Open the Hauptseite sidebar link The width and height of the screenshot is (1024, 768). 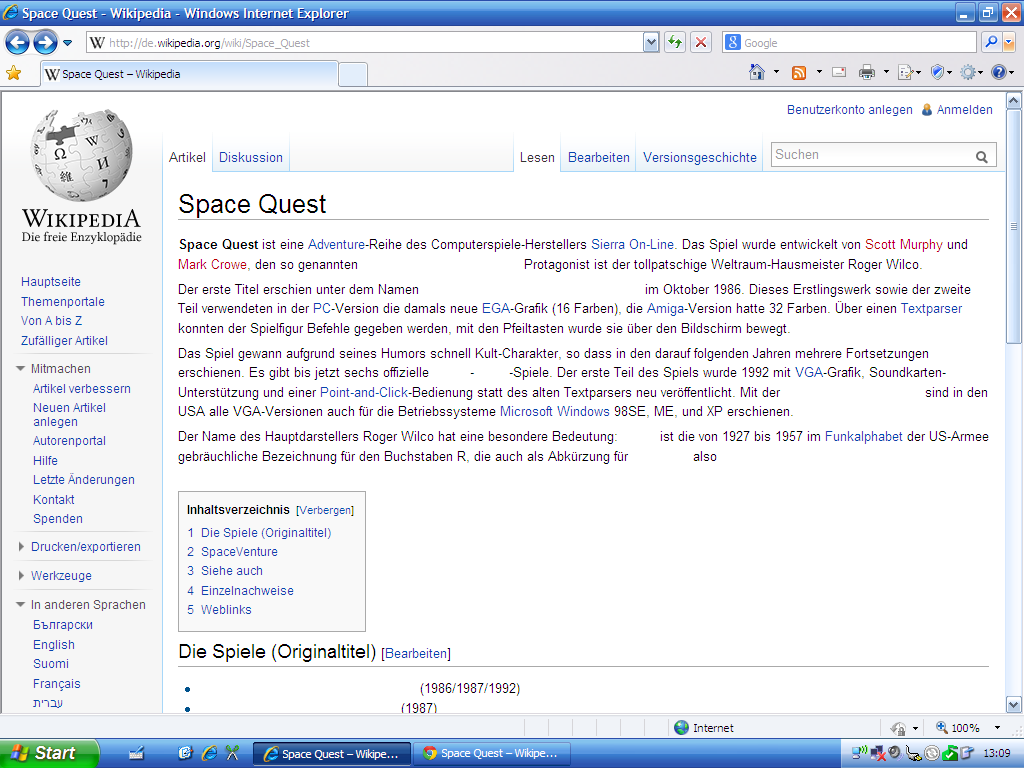tap(51, 281)
